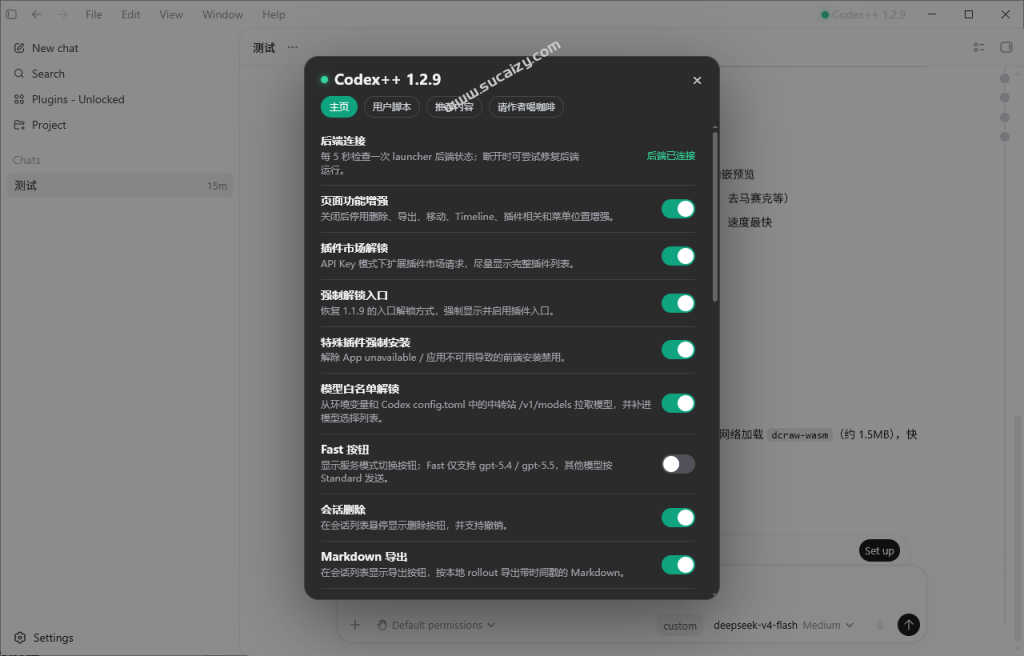Toggle 模型白名单解锁 switch
This screenshot has height=656, width=1024.
pyautogui.click(x=677, y=403)
